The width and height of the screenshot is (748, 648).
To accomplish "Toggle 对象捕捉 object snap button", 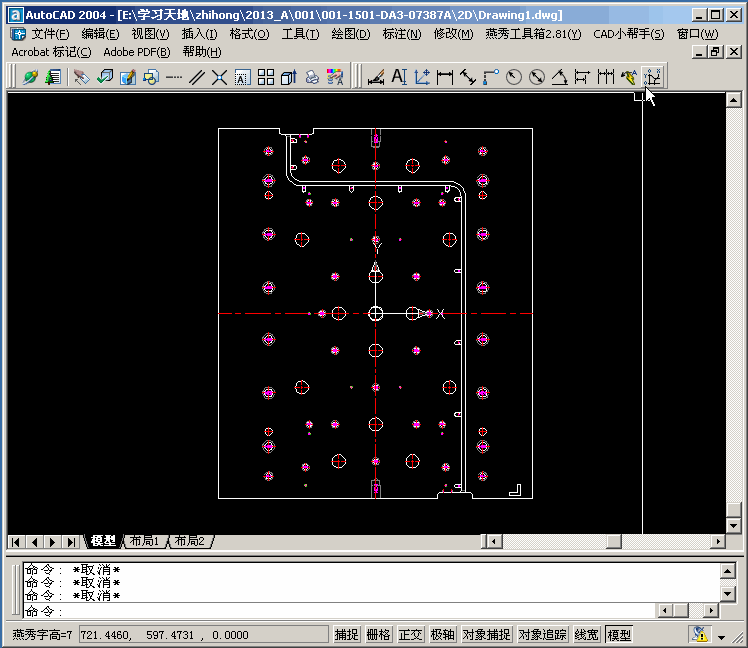I will pos(487,635).
